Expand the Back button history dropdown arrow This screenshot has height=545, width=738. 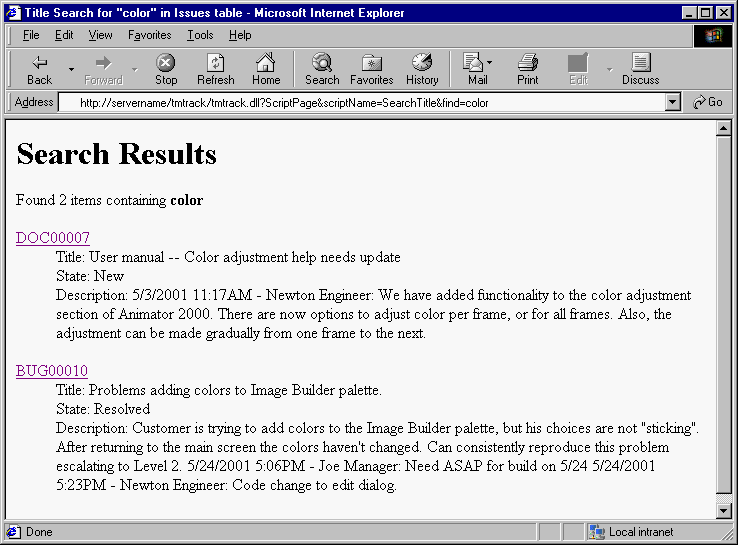coord(71,69)
